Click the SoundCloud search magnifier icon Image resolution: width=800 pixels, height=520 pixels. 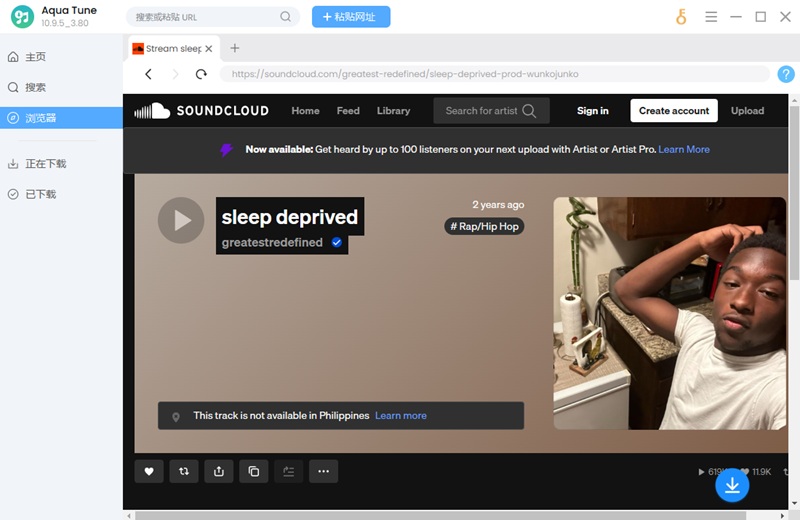[x=530, y=111]
